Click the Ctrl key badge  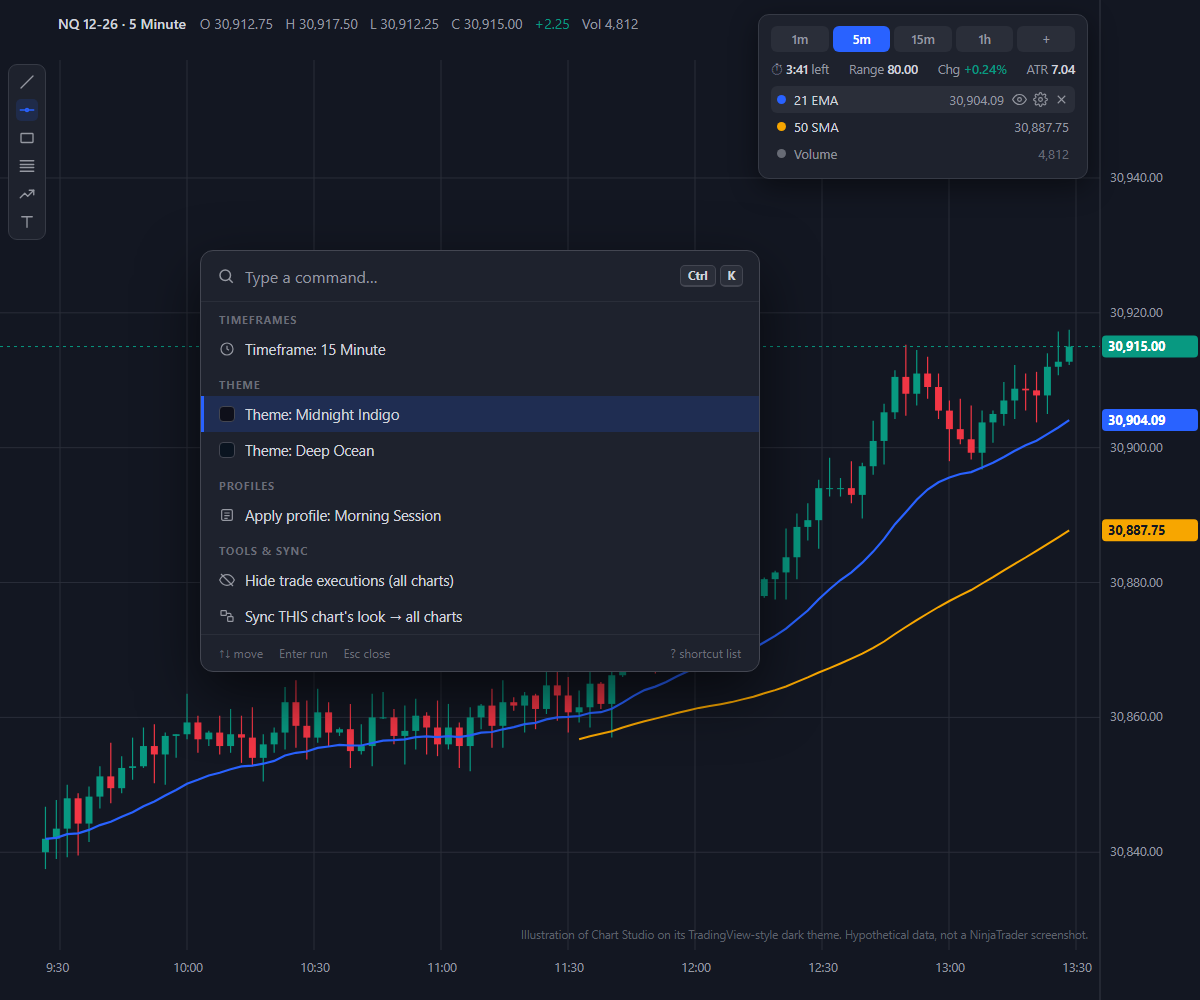tap(698, 276)
